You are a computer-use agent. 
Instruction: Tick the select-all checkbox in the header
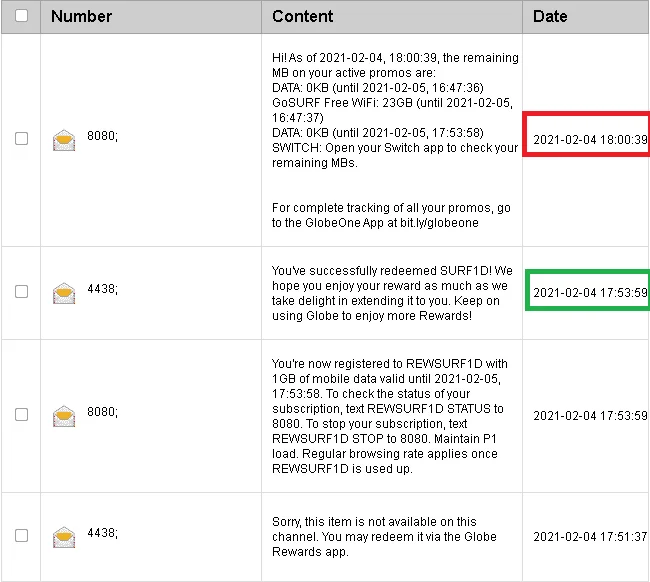click(x=21, y=16)
